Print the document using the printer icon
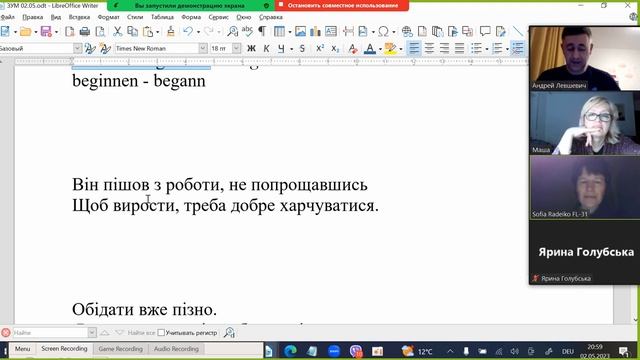The image size is (640, 360). click(84, 31)
